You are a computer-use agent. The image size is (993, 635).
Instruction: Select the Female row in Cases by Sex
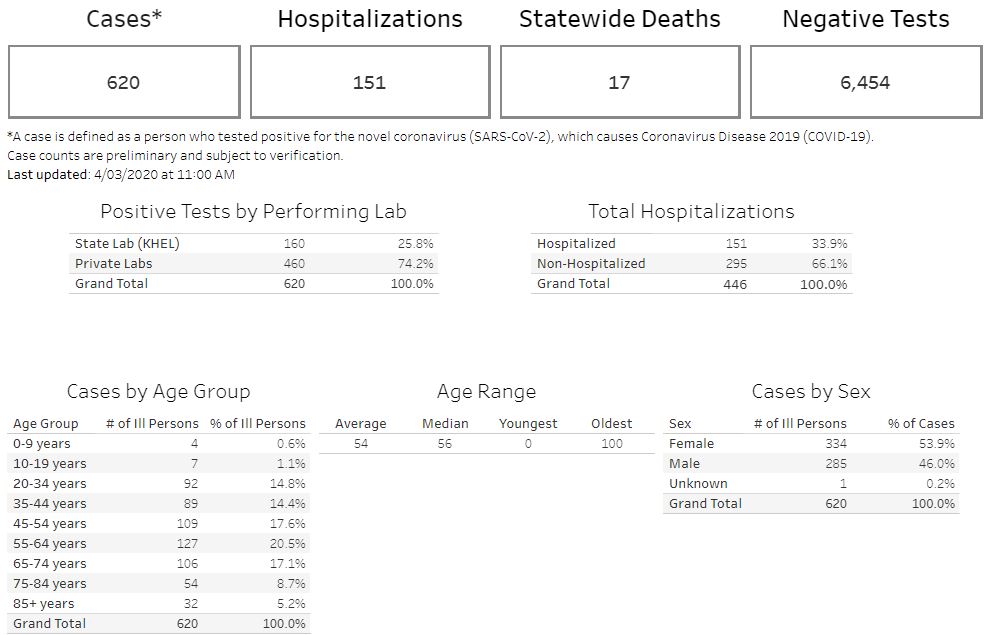click(691, 443)
